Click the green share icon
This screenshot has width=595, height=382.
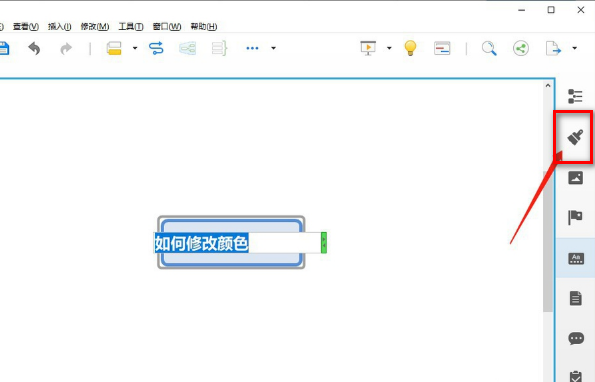[x=521, y=48]
